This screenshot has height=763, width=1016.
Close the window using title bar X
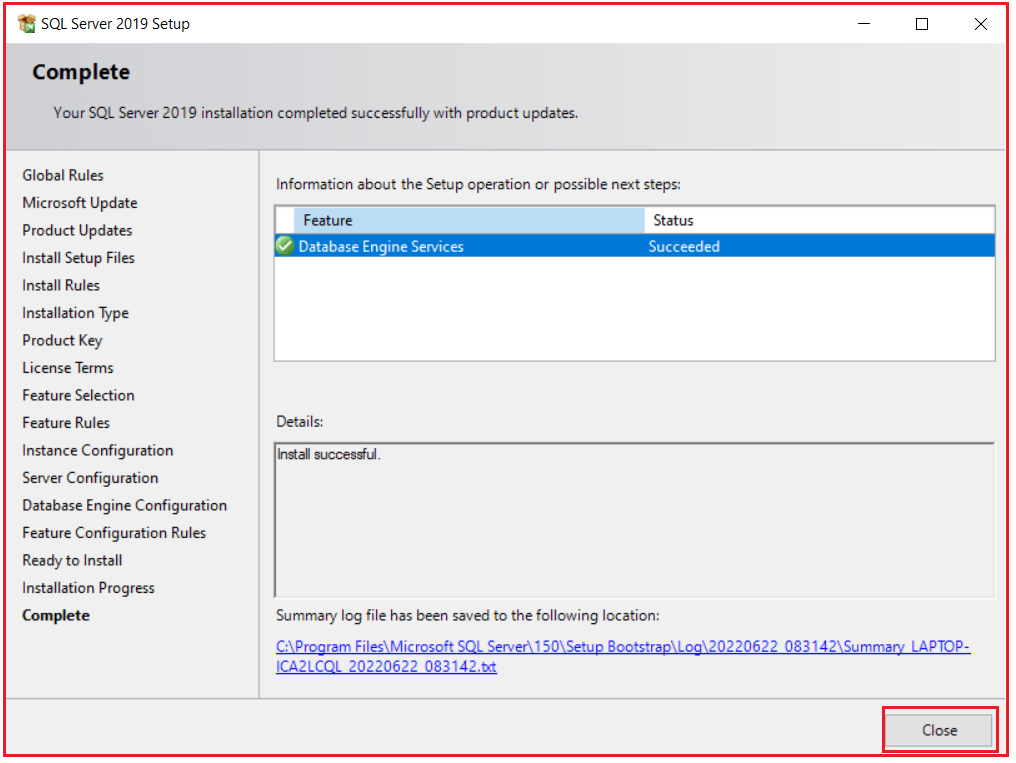tap(980, 24)
